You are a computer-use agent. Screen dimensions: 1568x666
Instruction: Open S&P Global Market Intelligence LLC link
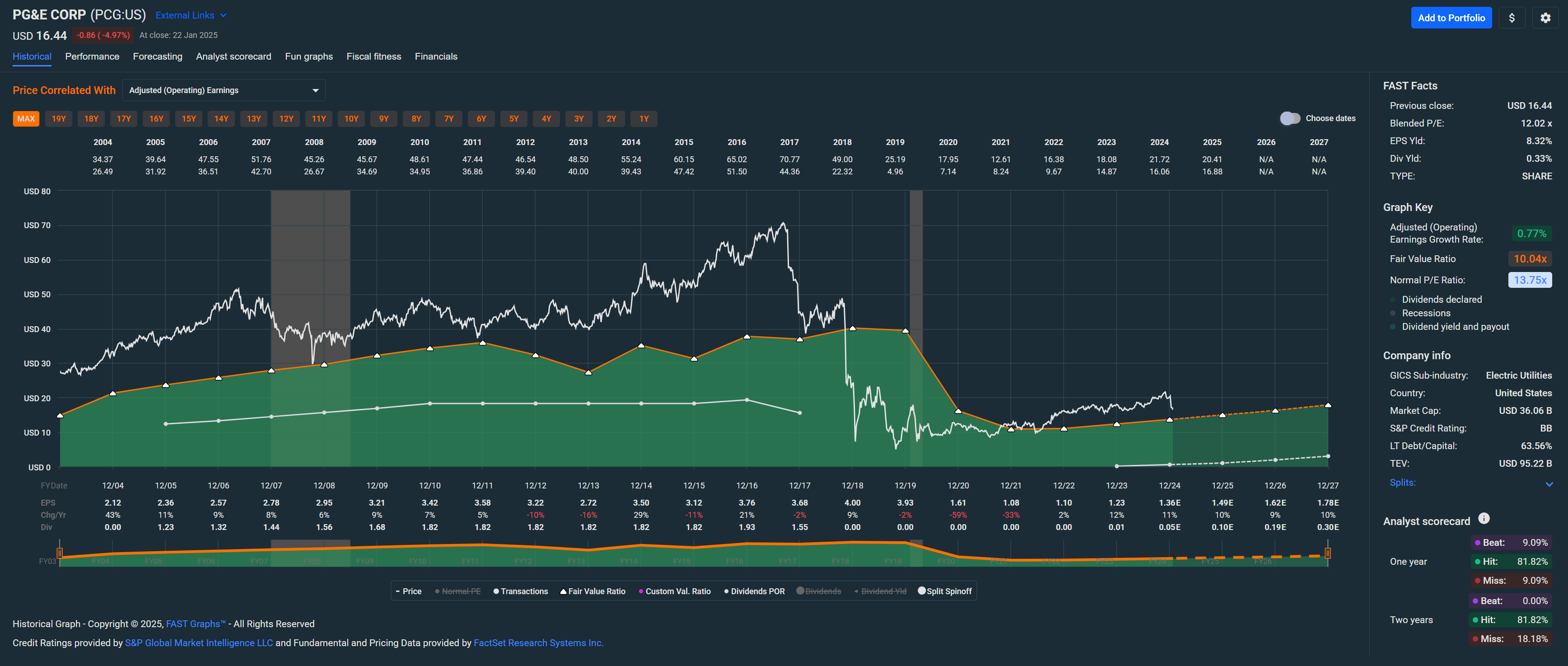pyautogui.click(x=199, y=643)
